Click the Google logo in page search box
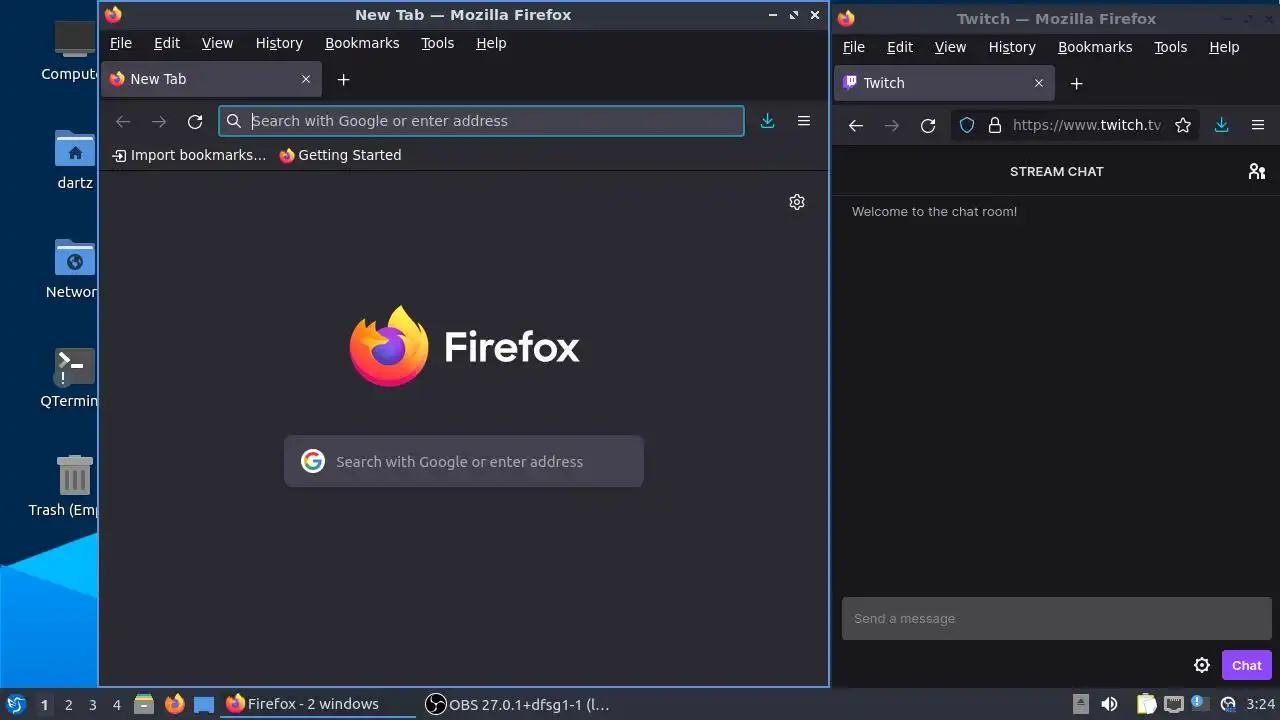This screenshot has height=720, width=1280. (x=313, y=461)
